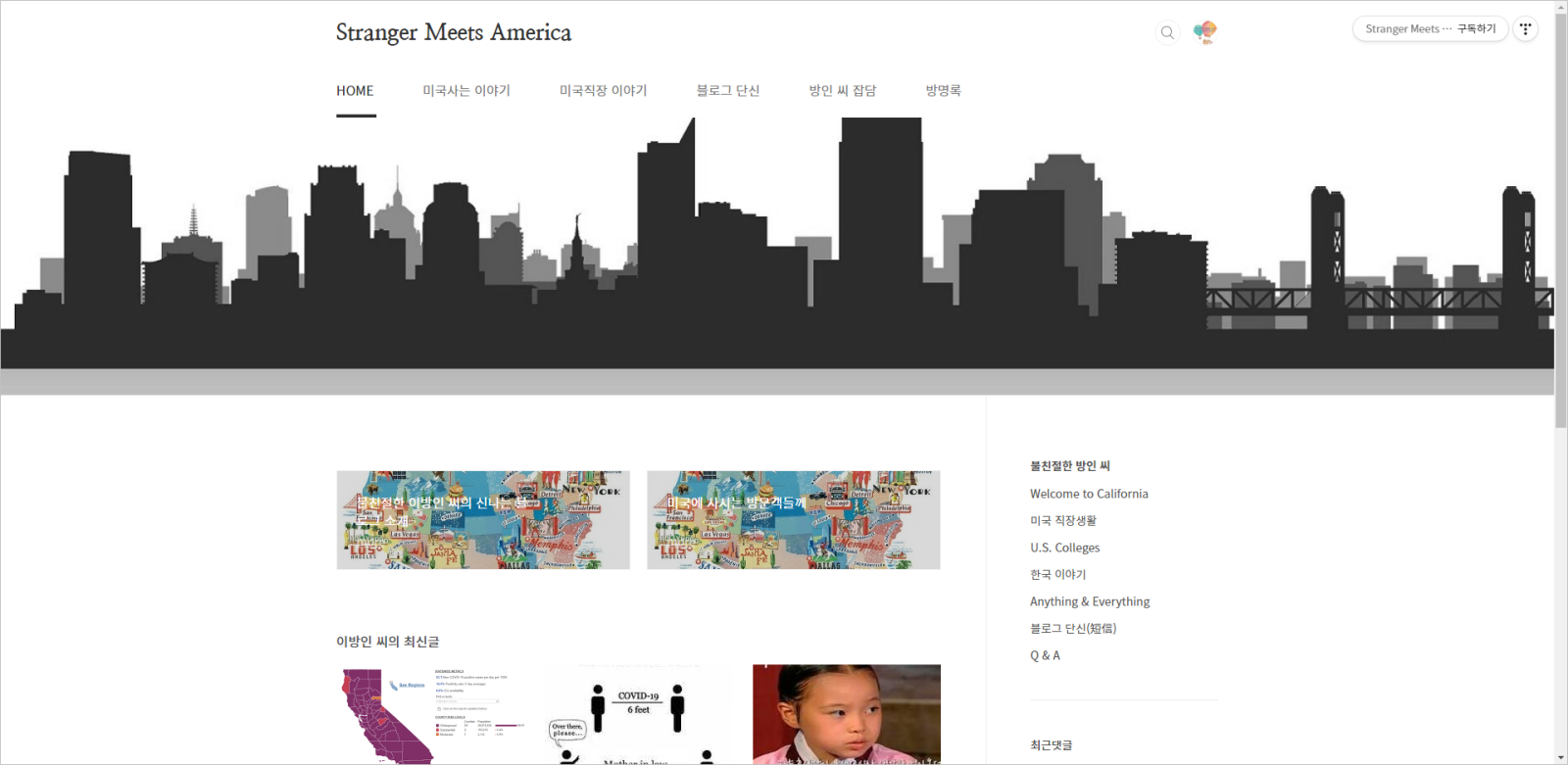Image resolution: width=1568 pixels, height=765 pixels.
Task: Open Anything & Everything category
Action: click(x=1090, y=601)
